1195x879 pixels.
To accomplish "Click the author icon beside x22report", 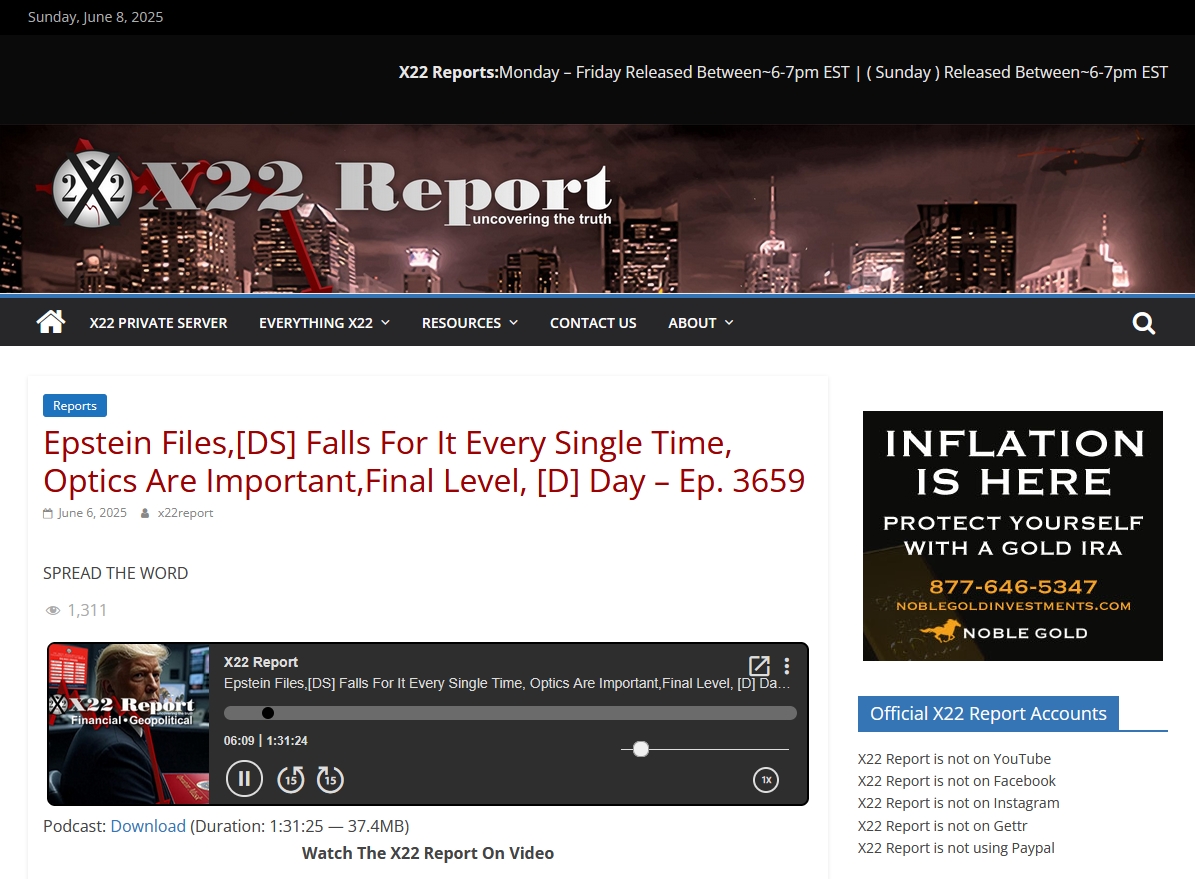I will click(x=145, y=513).
